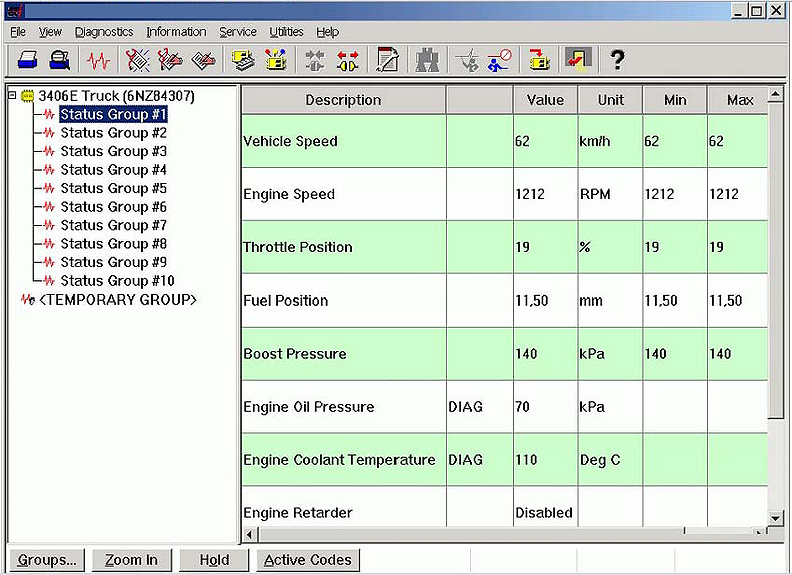Select Status Group #5 in the tree
This screenshot has height=575, width=792.
tap(114, 188)
